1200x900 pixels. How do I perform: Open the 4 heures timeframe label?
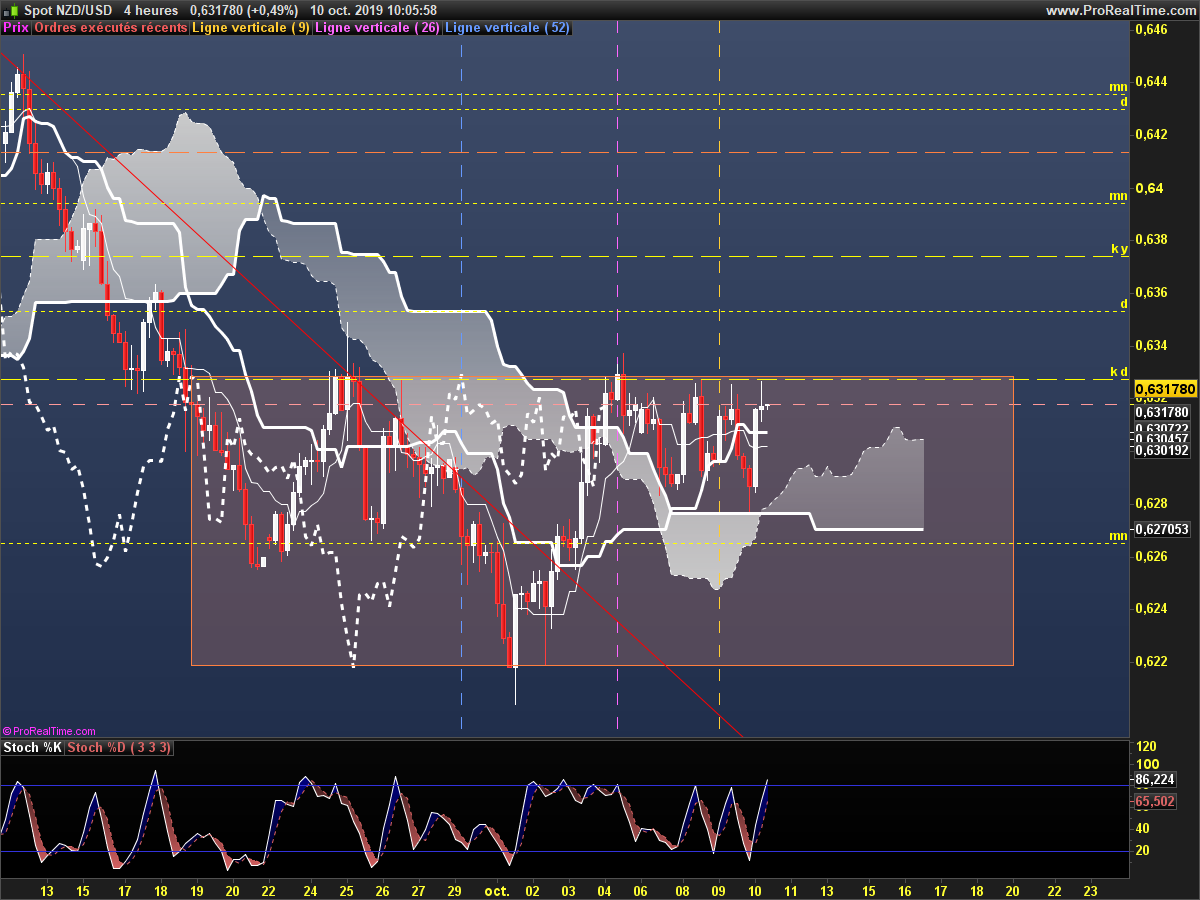151,10
